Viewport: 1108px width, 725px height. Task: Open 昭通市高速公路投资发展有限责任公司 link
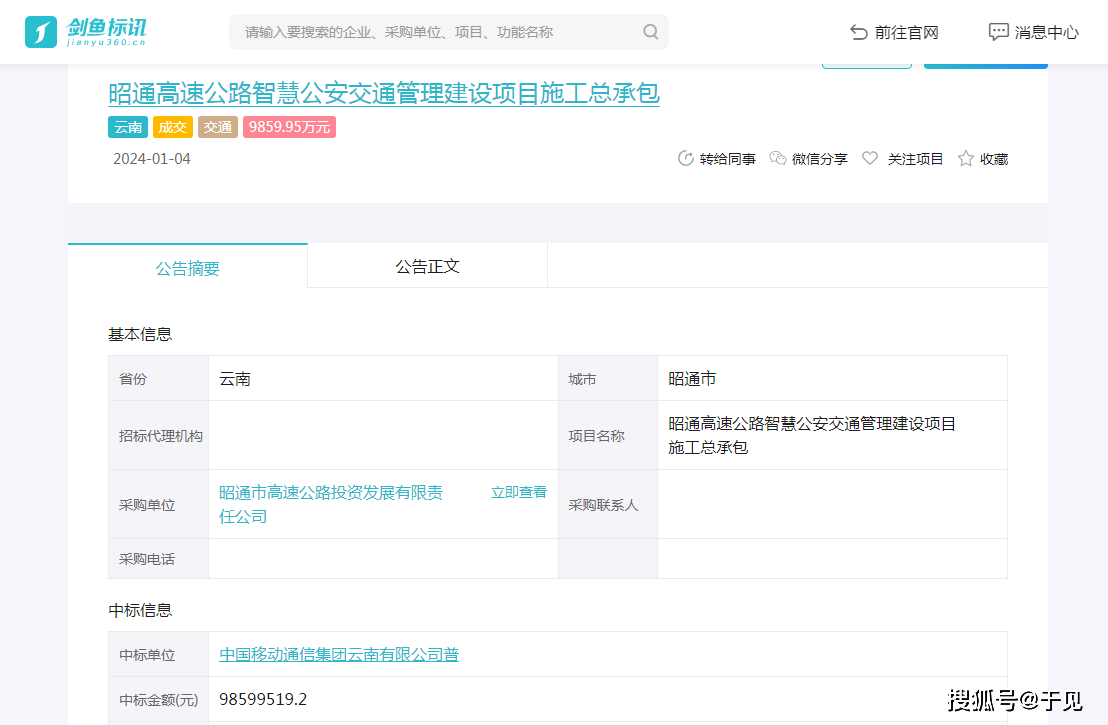point(331,504)
